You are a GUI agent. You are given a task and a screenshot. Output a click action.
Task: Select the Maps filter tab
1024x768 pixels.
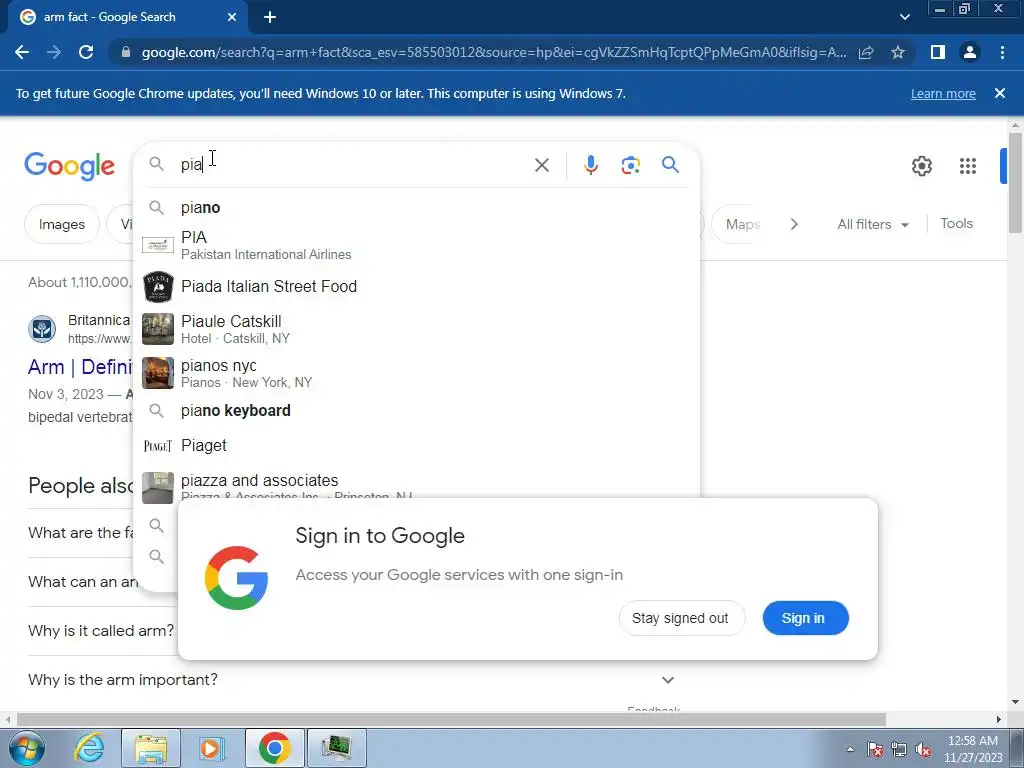(x=738, y=224)
